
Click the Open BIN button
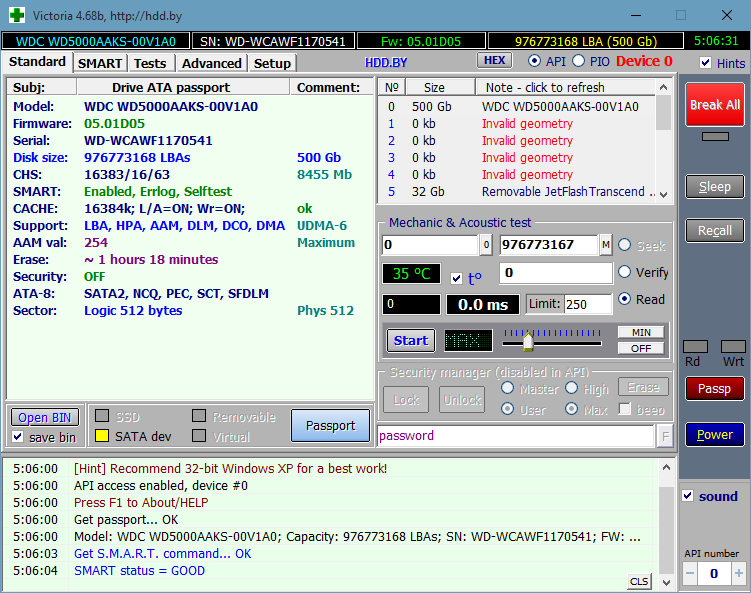coord(45,418)
